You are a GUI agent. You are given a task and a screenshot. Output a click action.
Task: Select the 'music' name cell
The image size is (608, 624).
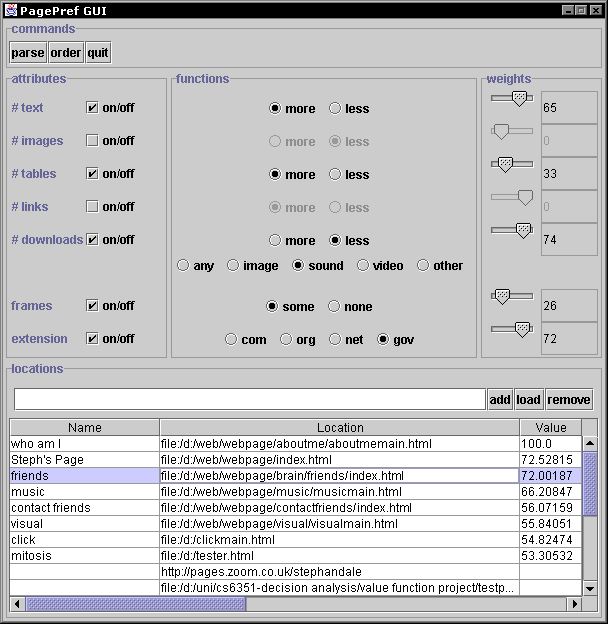pos(85,492)
